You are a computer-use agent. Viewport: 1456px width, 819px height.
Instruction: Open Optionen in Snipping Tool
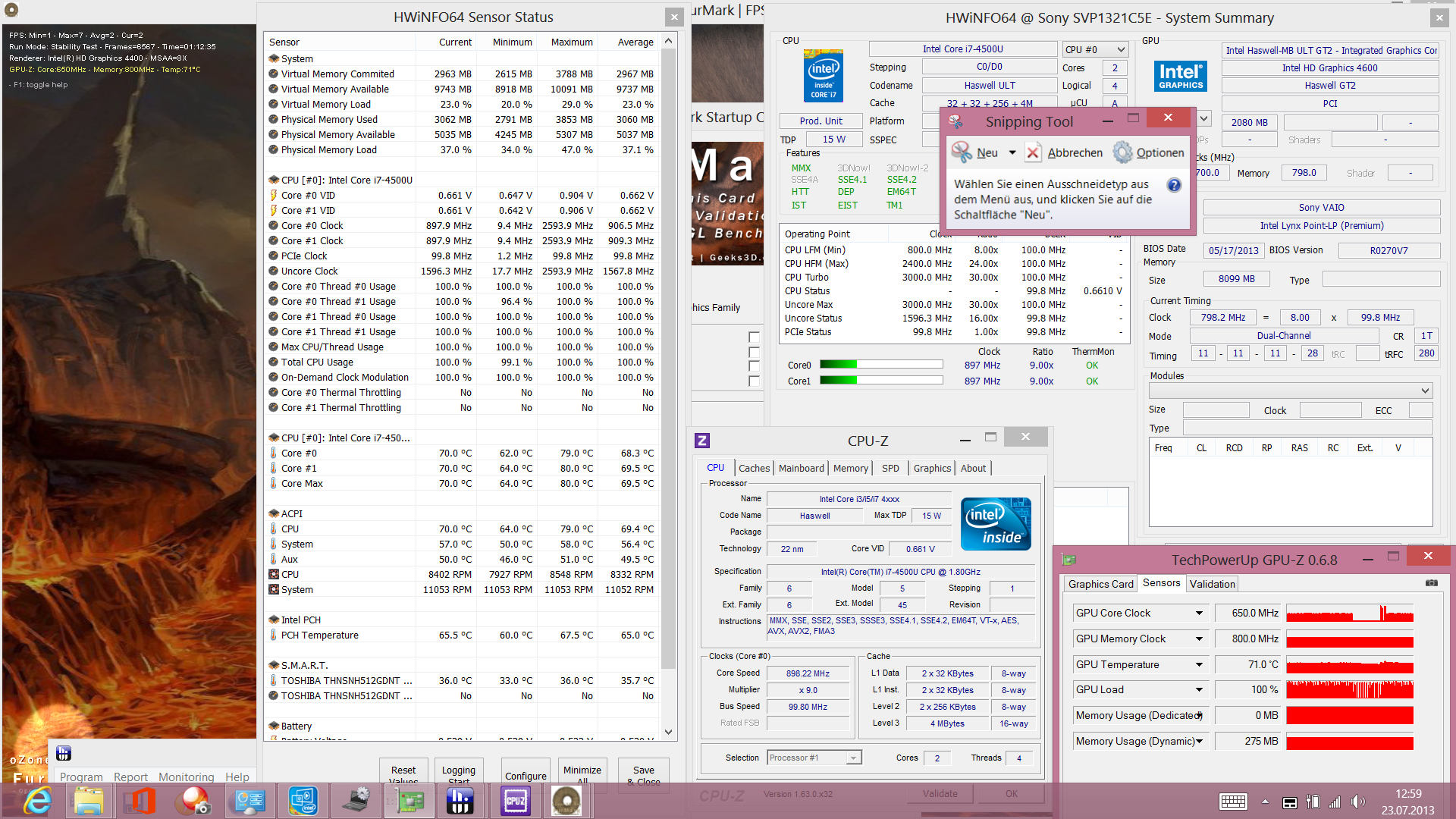tap(1149, 152)
